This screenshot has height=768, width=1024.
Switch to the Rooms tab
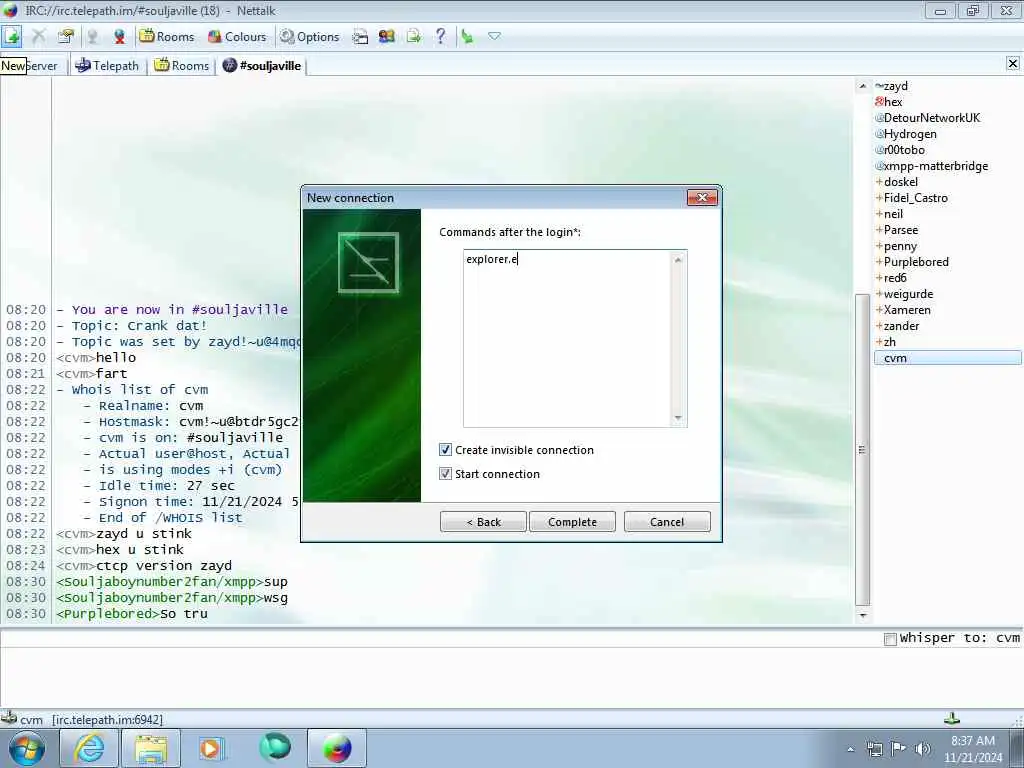pos(182,66)
